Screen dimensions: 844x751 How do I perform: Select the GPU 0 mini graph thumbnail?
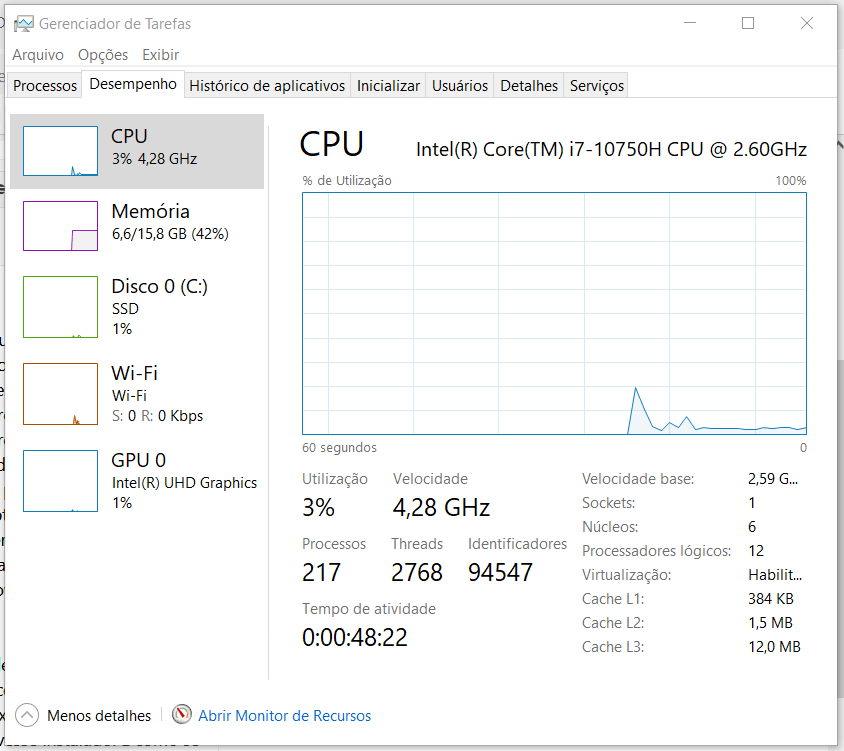(60, 481)
